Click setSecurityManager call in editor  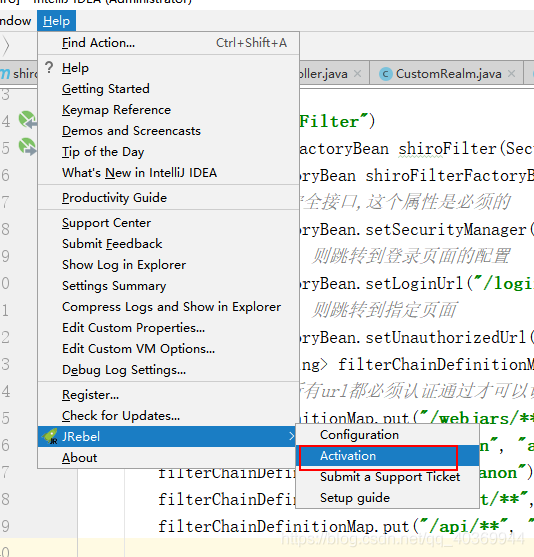pyautogui.click(x=446, y=229)
